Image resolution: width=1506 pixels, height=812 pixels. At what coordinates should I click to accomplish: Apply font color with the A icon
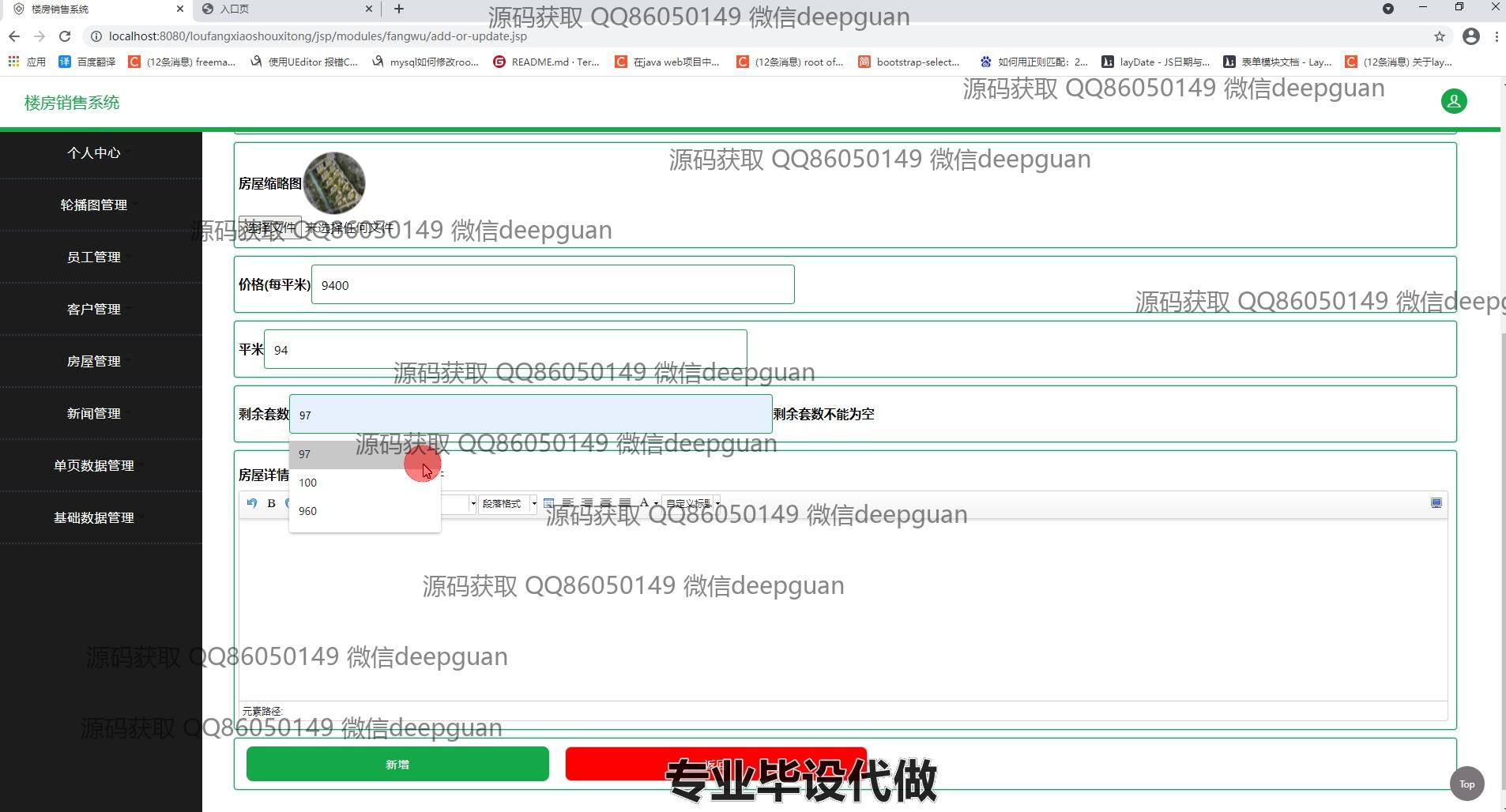[644, 503]
